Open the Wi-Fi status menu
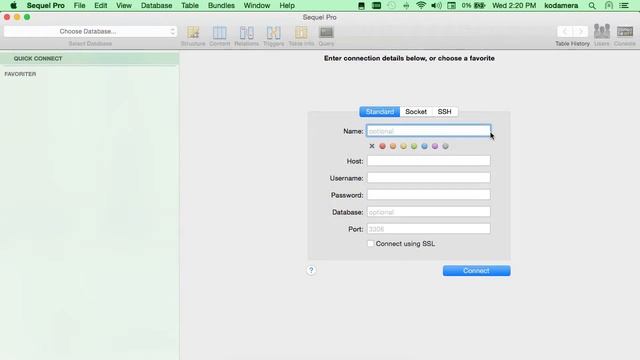640x360 pixels. [421, 6]
